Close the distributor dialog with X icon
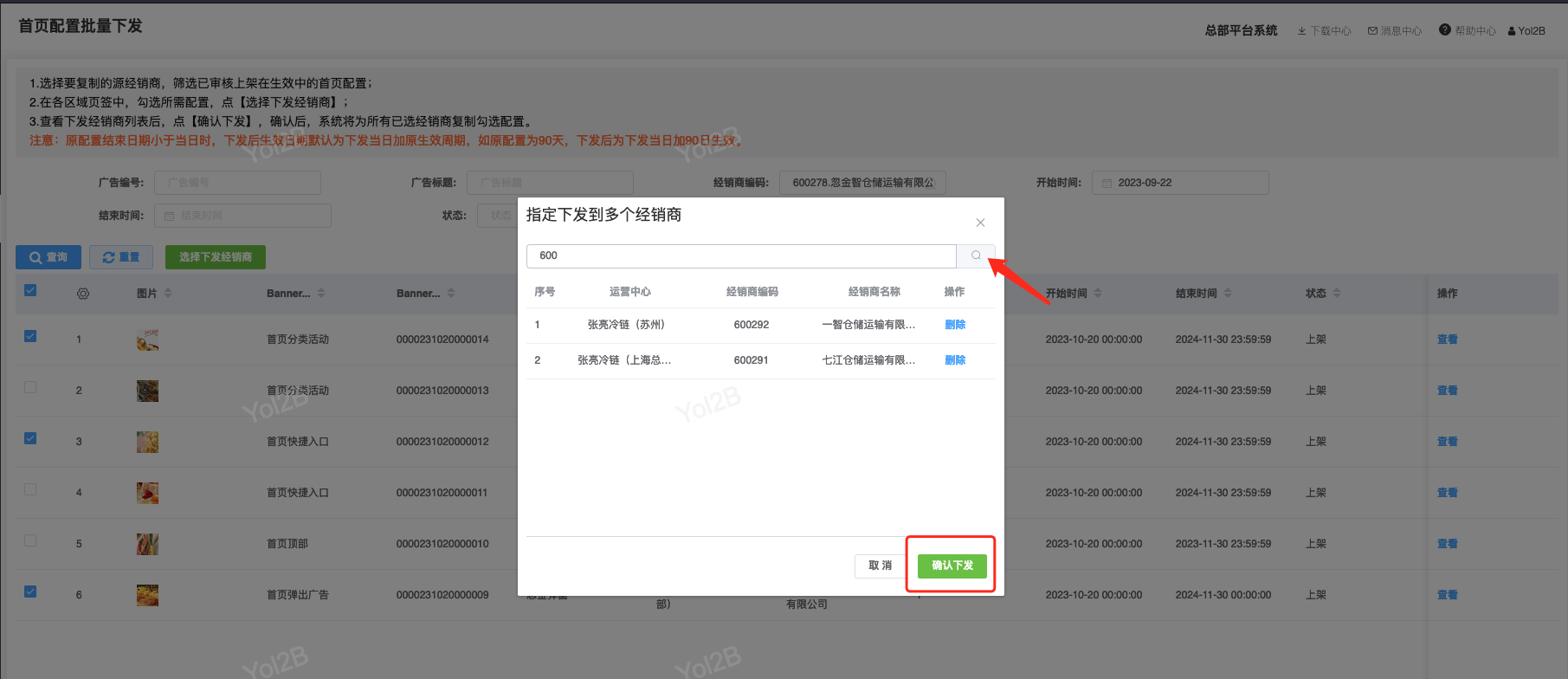This screenshot has width=1568, height=679. (980, 223)
